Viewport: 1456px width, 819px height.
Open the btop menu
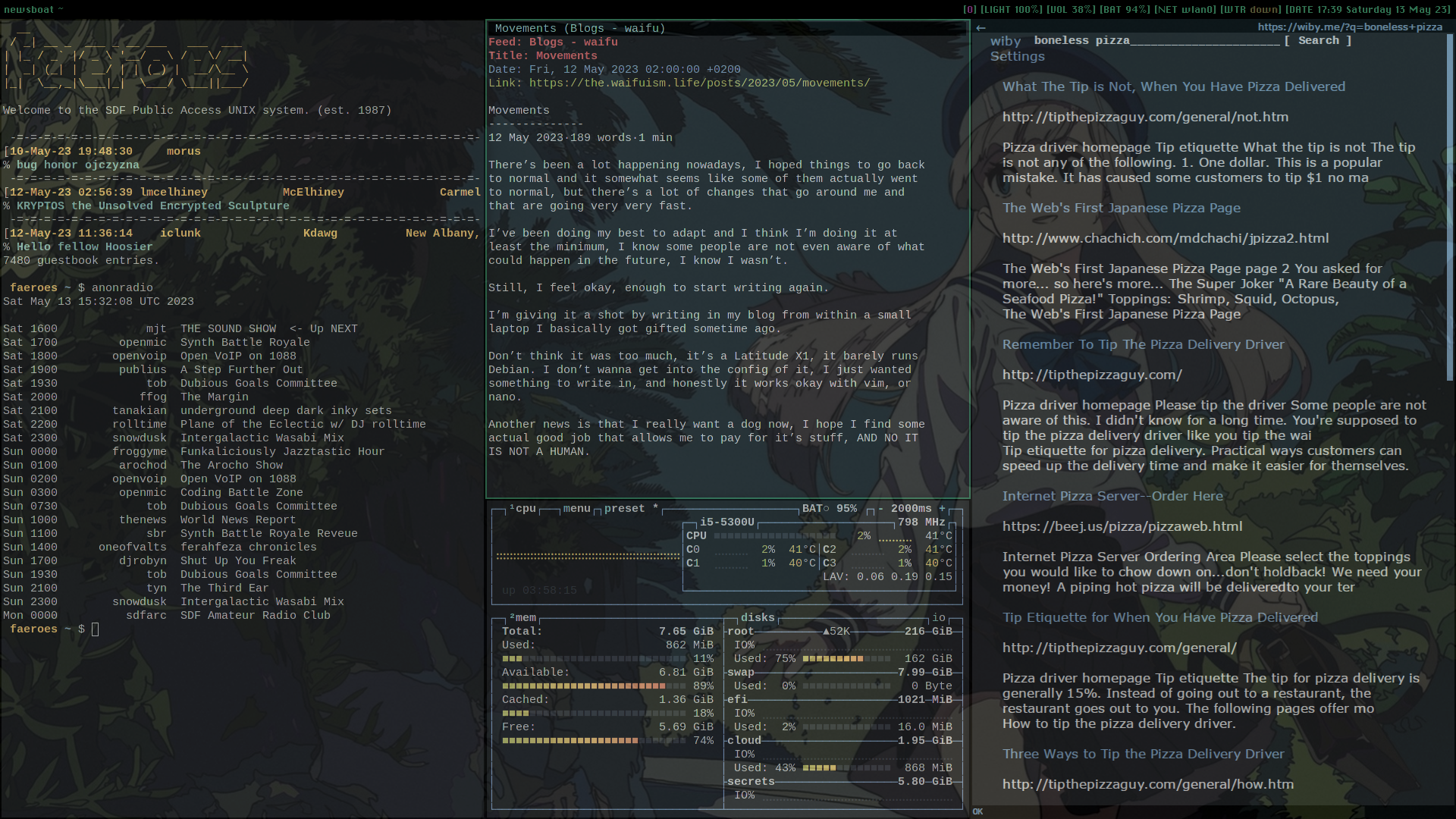576,509
